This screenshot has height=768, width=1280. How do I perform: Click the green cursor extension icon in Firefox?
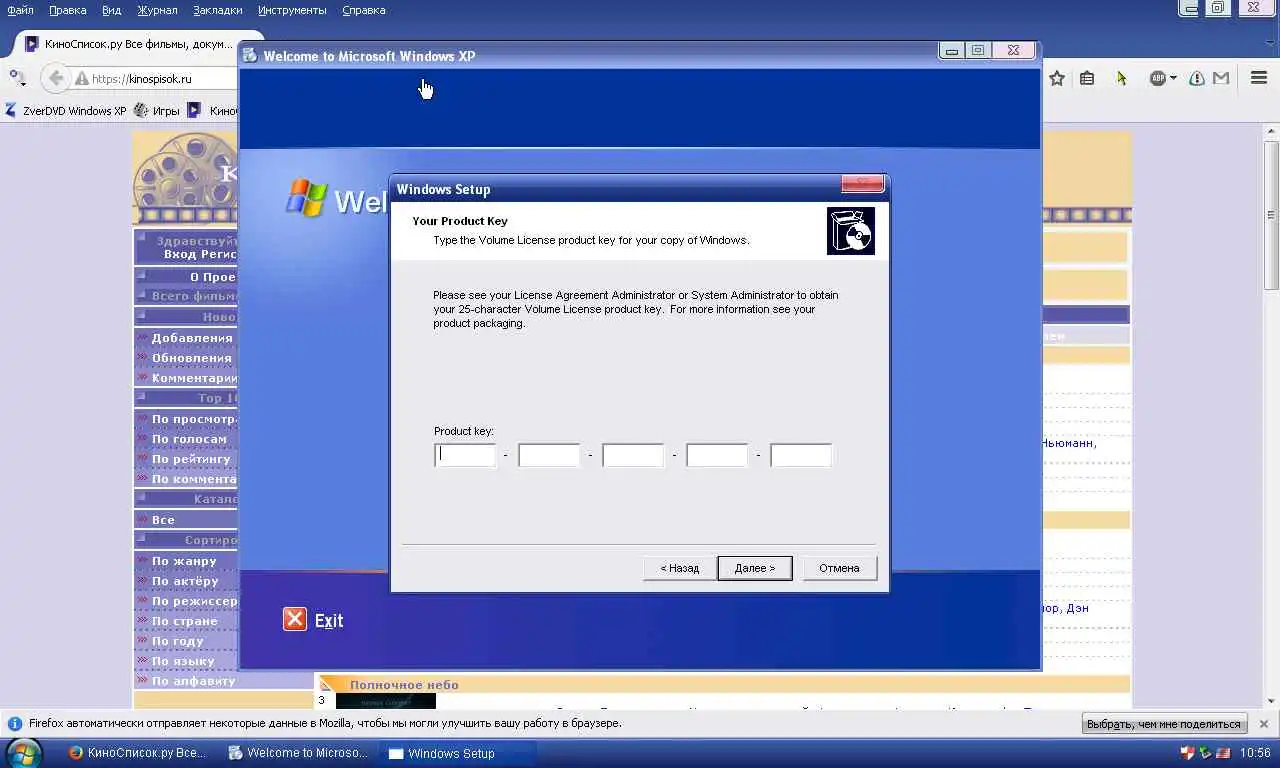click(x=1121, y=78)
